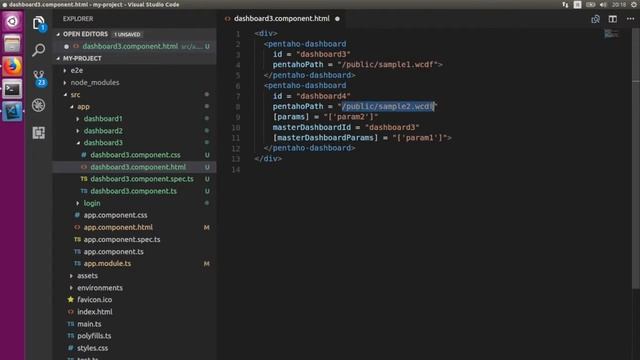Open styles.css file

click(x=92, y=348)
